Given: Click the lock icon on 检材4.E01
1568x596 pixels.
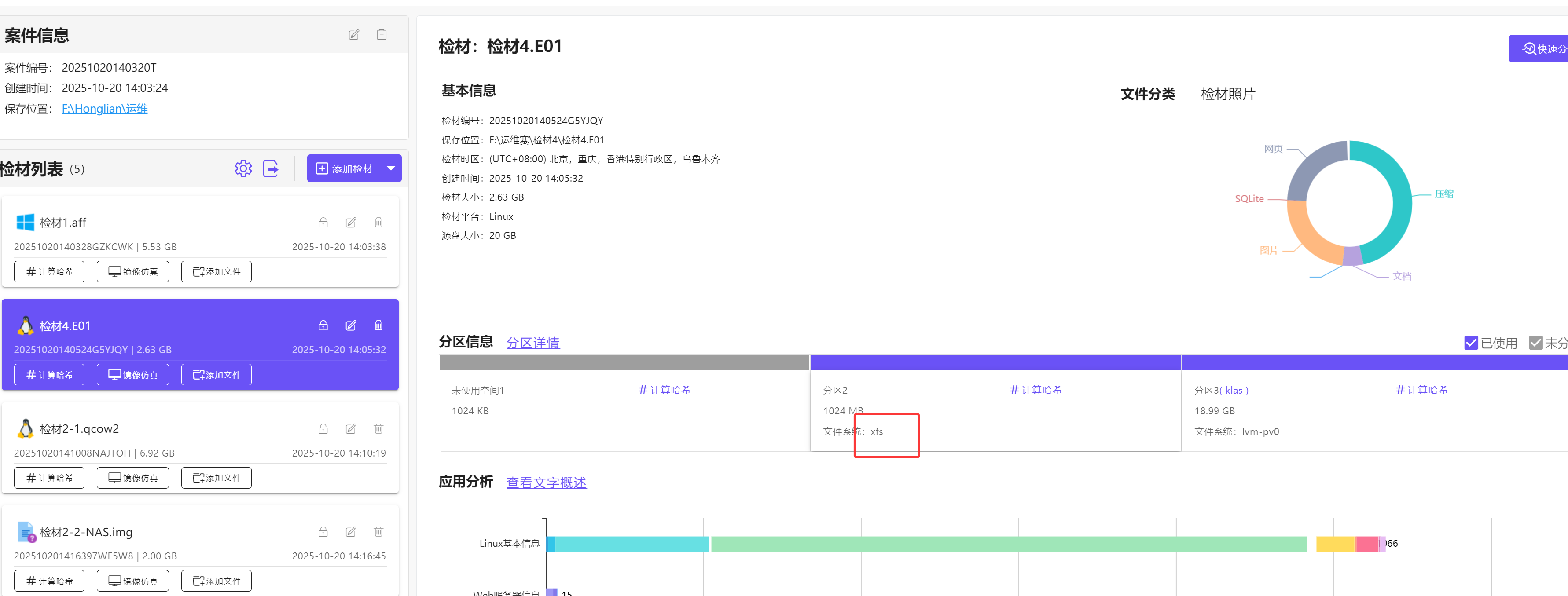Looking at the screenshot, I should coord(323,325).
